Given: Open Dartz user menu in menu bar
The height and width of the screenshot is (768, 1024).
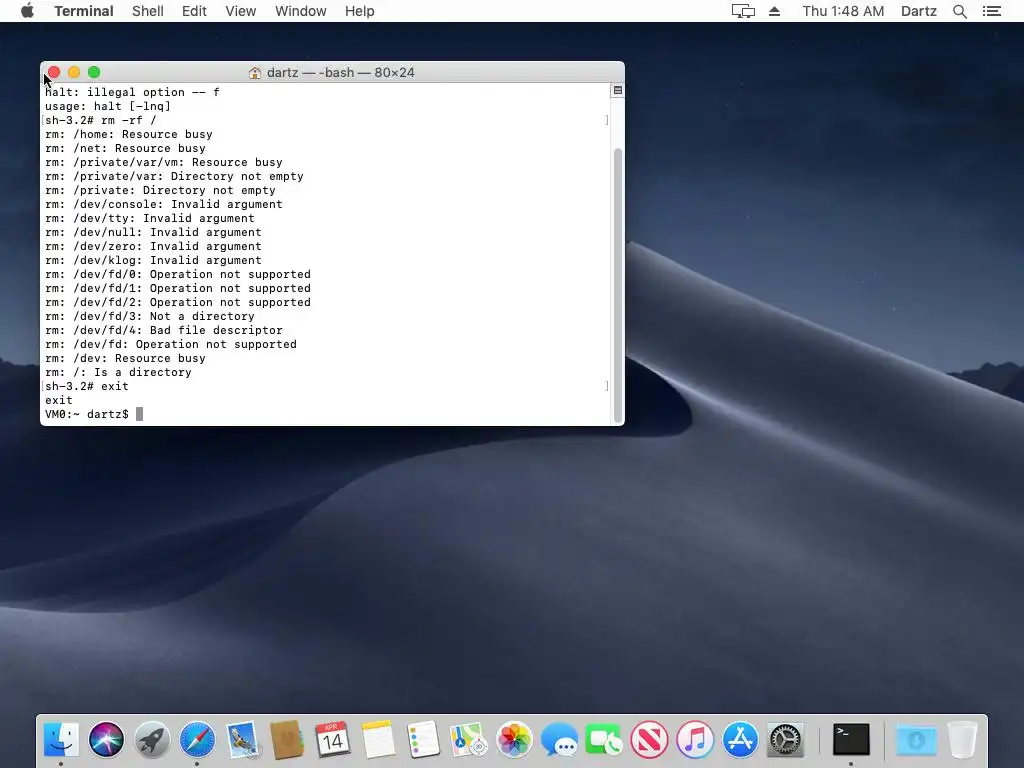Looking at the screenshot, I should tap(918, 11).
